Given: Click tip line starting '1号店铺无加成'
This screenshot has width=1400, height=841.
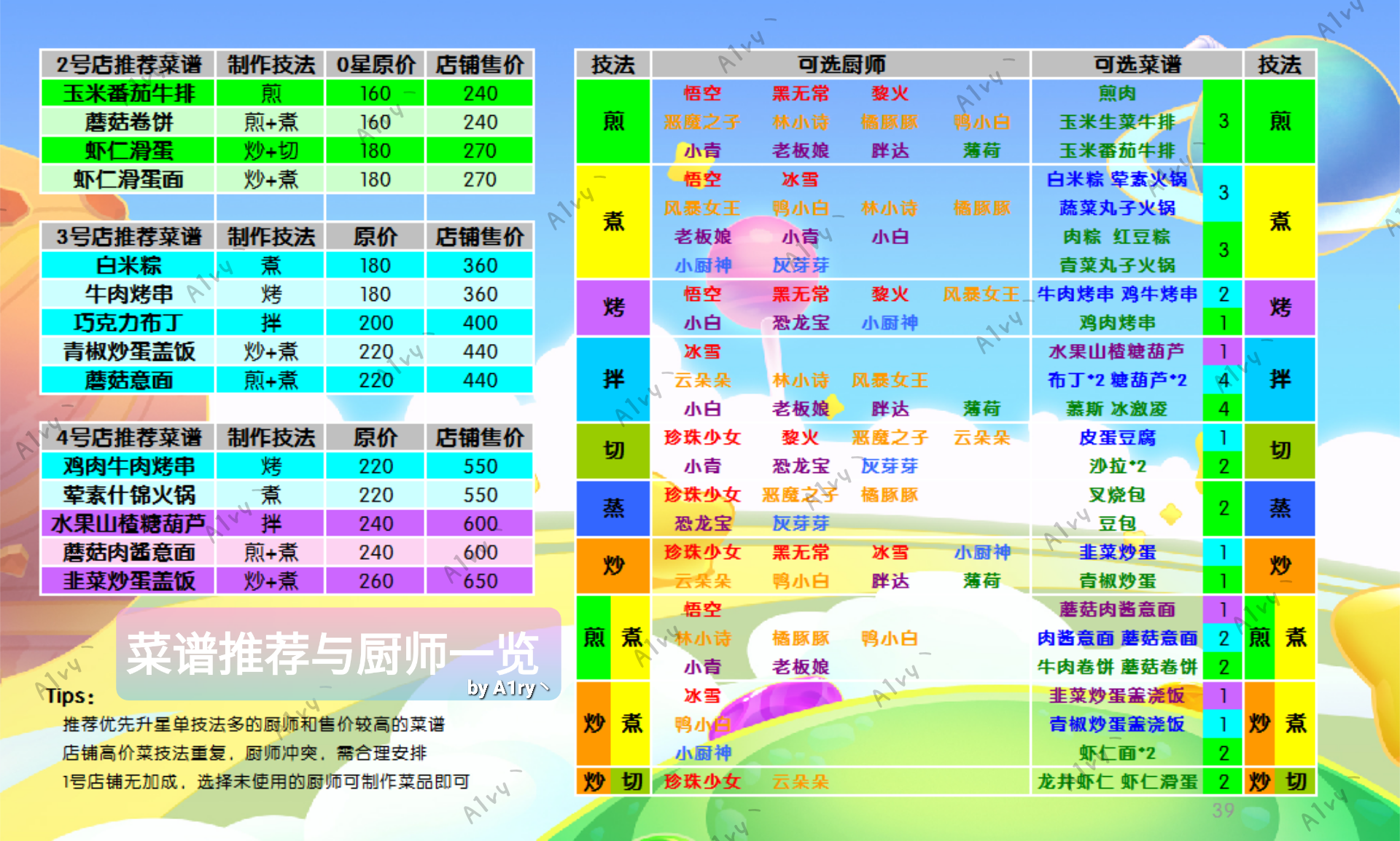Looking at the screenshot, I should coord(266,781).
